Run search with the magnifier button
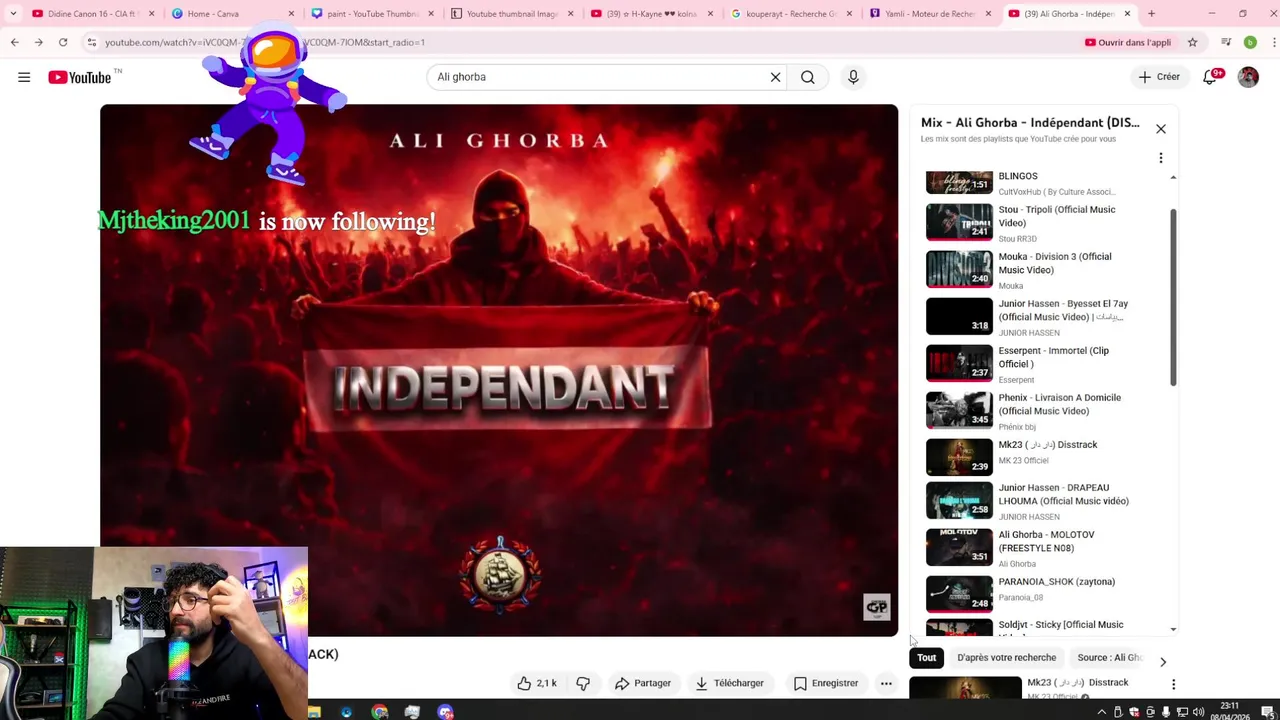The height and width of the screenshot is (720, 1280). [x=808, y=77]
